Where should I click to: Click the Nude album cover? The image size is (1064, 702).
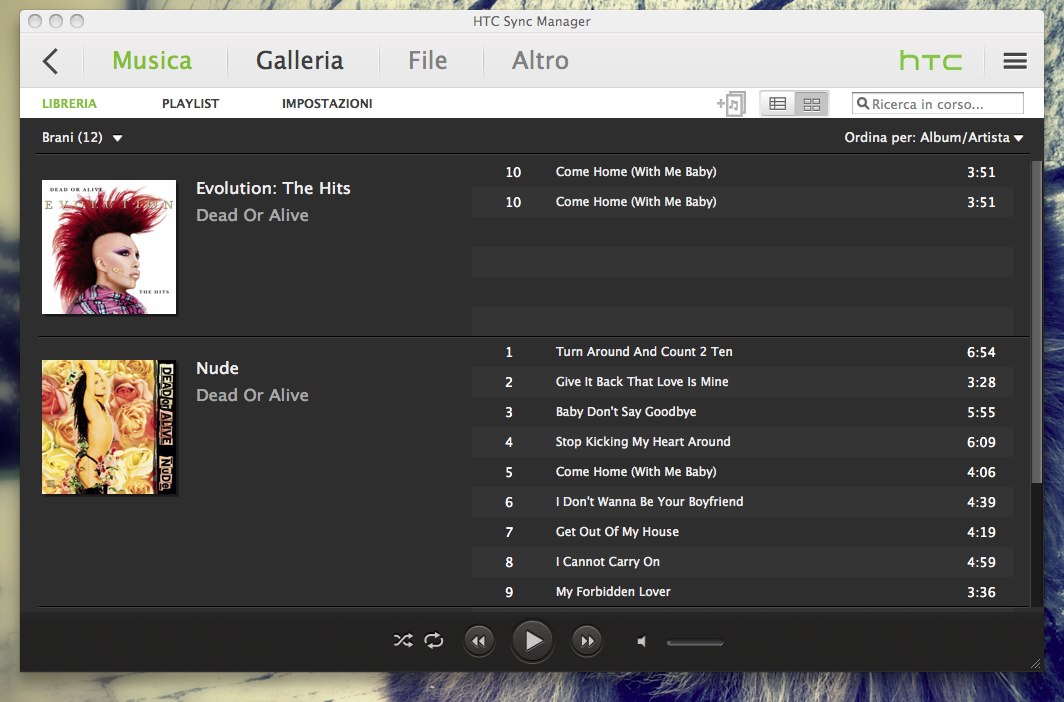[109, 427]
